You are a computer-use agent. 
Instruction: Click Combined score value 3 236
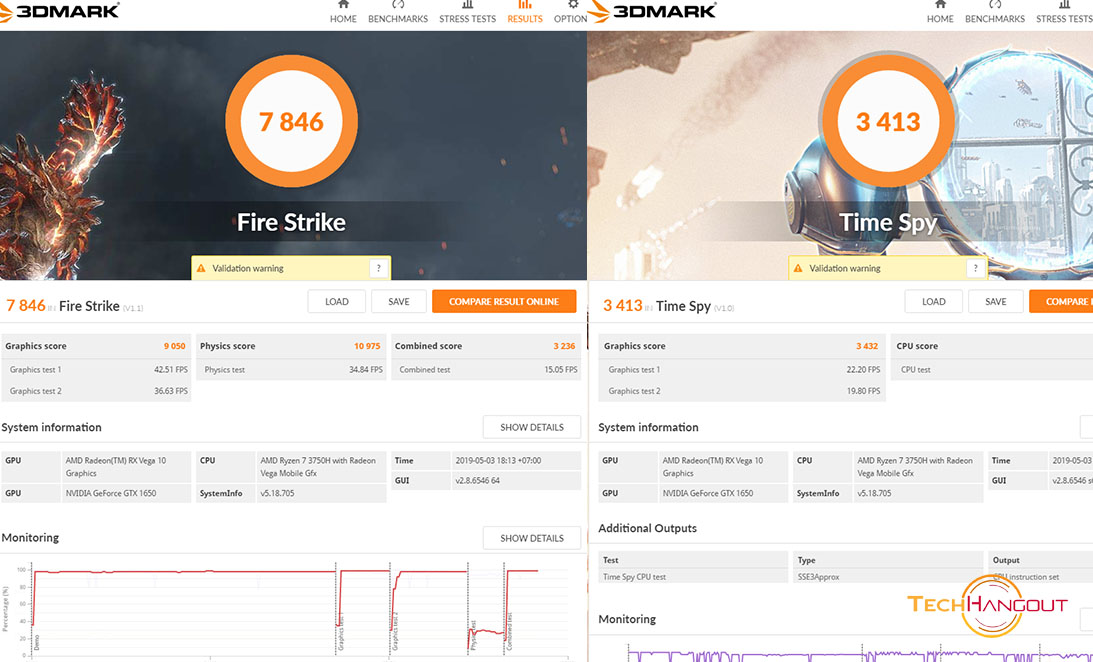point(564,346)
